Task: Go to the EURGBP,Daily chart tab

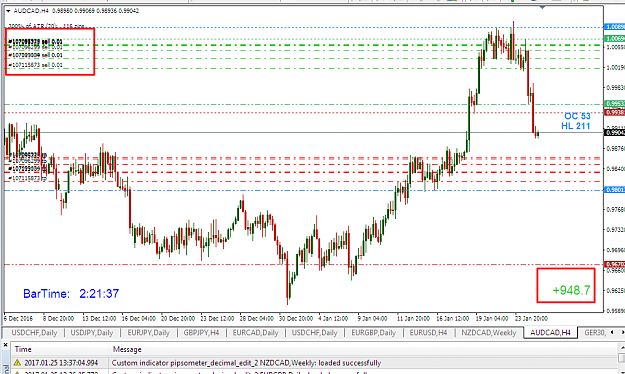Action: (373, 333)
